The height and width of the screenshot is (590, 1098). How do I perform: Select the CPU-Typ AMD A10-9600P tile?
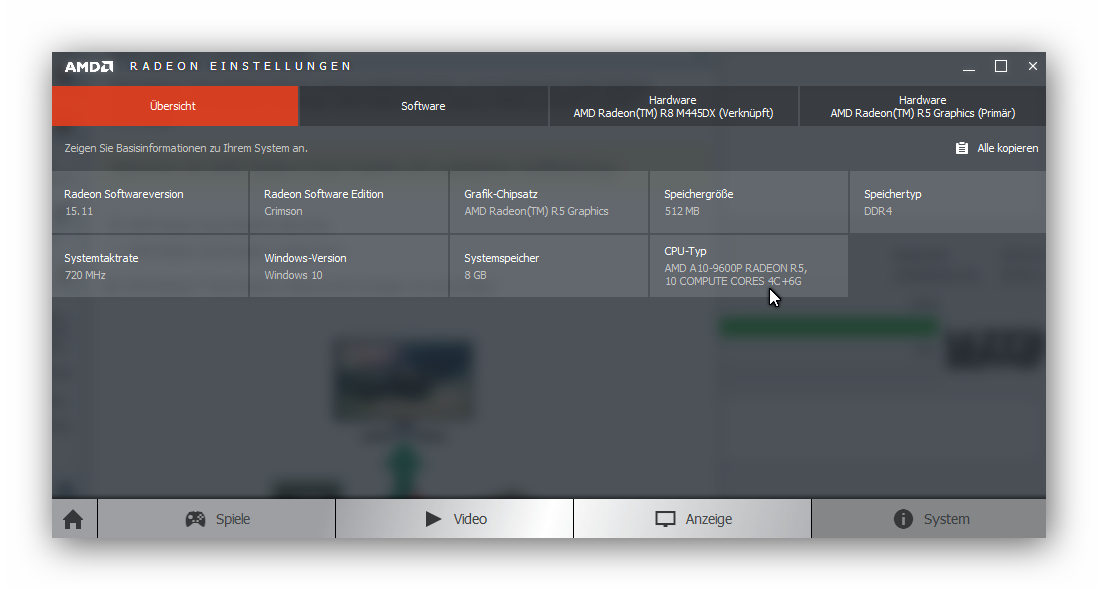pyautogui.click(x=749, y=266)
